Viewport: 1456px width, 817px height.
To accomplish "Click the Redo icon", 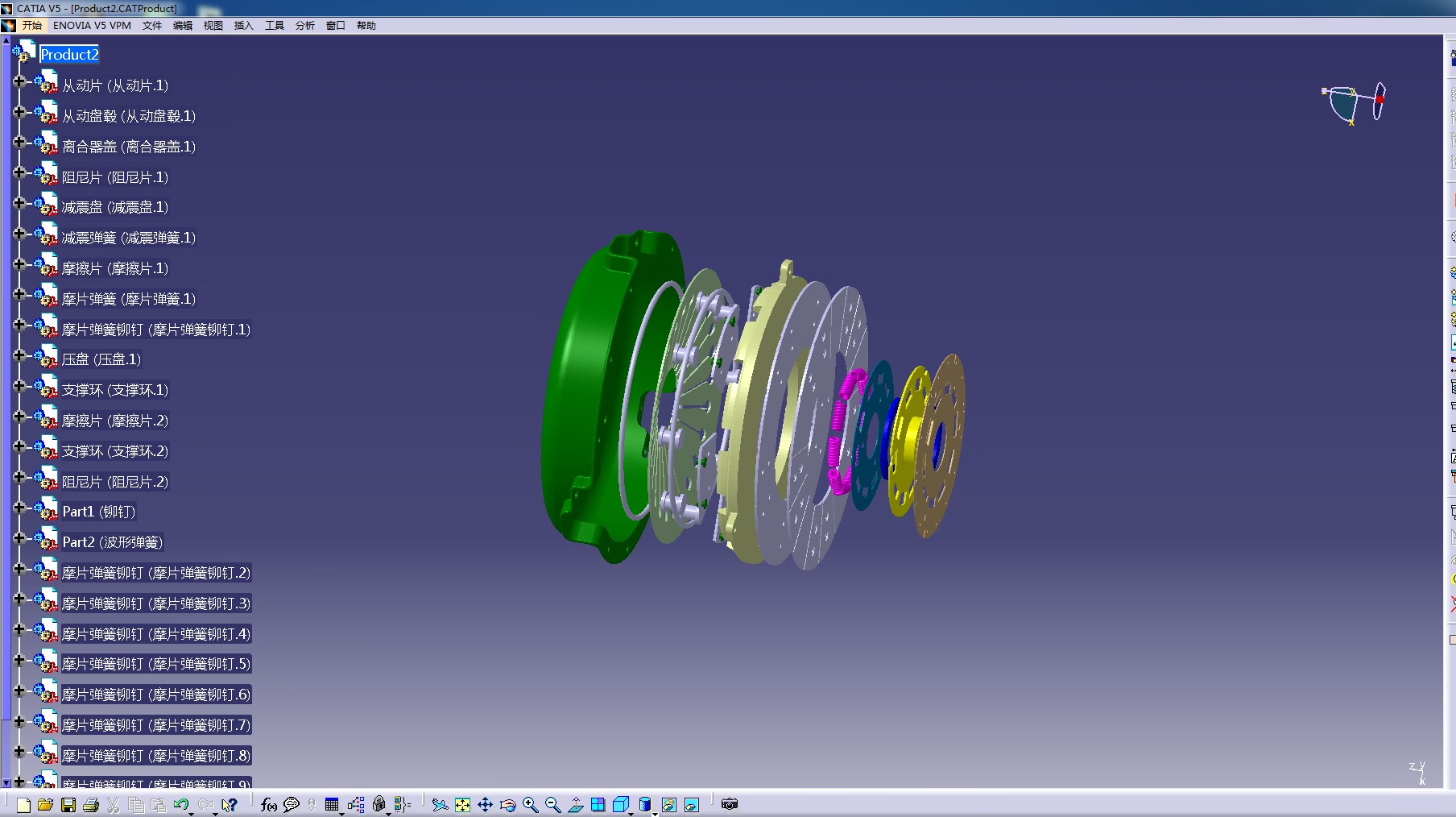I will (x=205, y=803).
